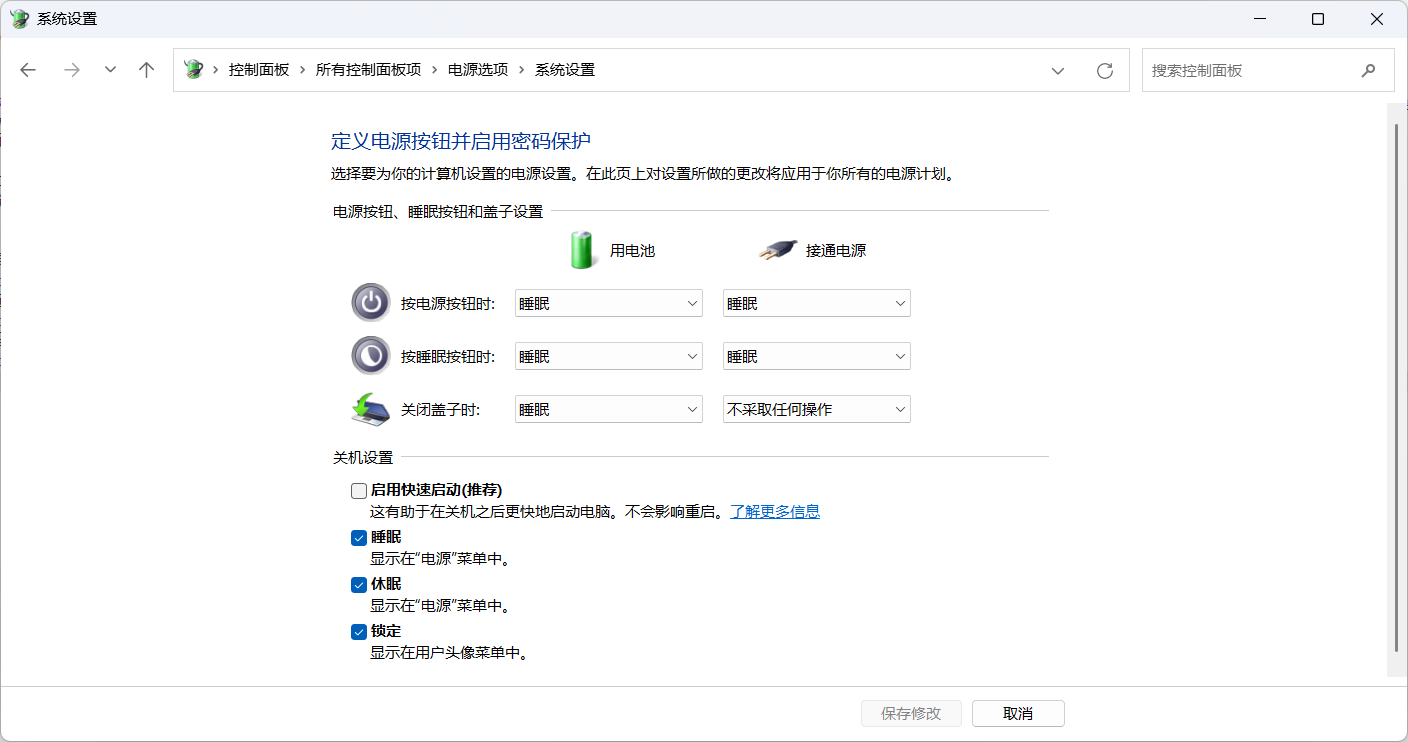The image size is (1408, 742).
Task: Click the 取消 button
Action: click(1018, 713)
